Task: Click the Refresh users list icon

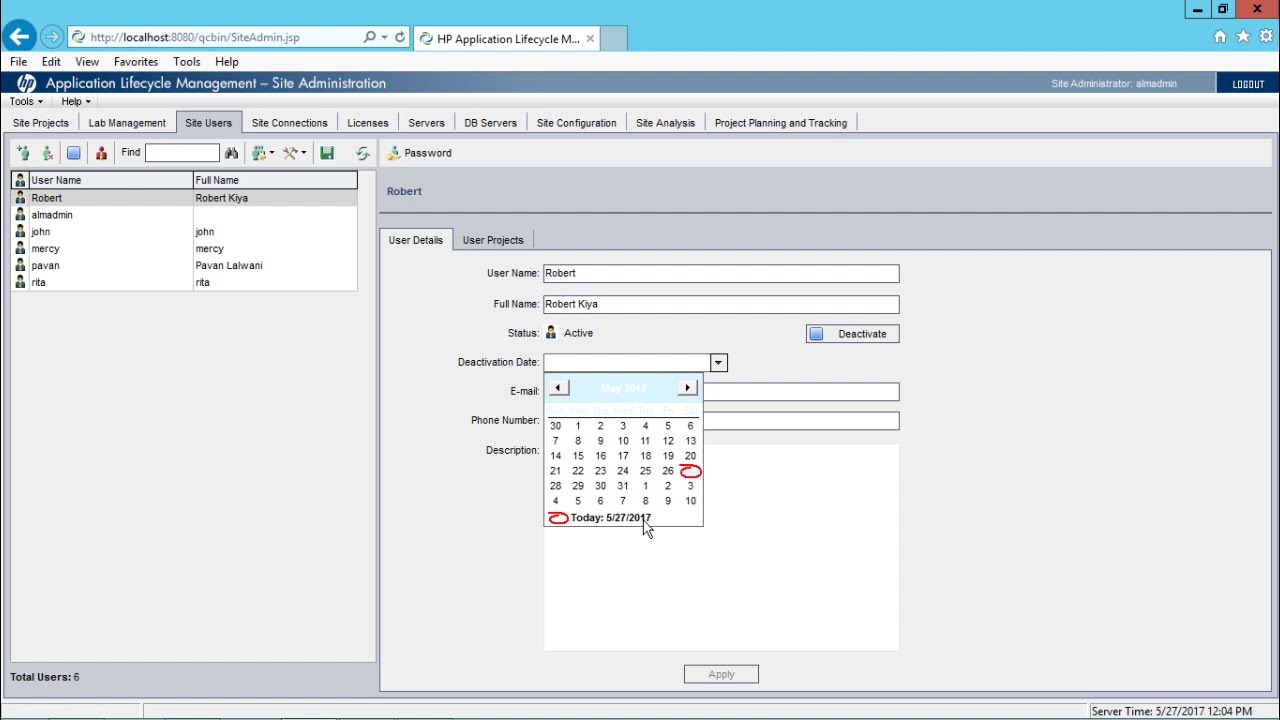Action: point(362,153)
